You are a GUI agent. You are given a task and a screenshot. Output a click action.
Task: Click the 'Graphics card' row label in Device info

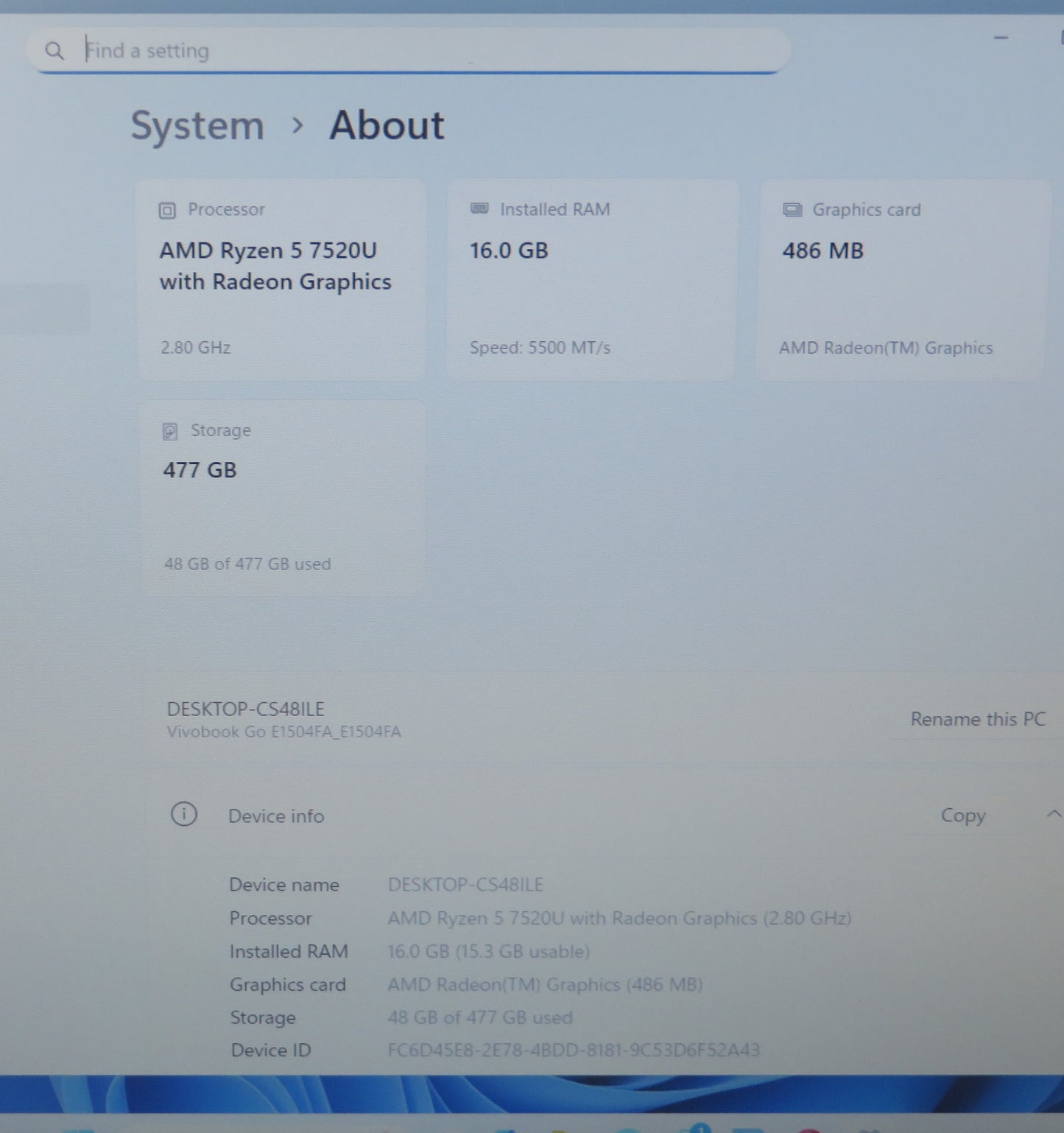[x=288, y=985]
